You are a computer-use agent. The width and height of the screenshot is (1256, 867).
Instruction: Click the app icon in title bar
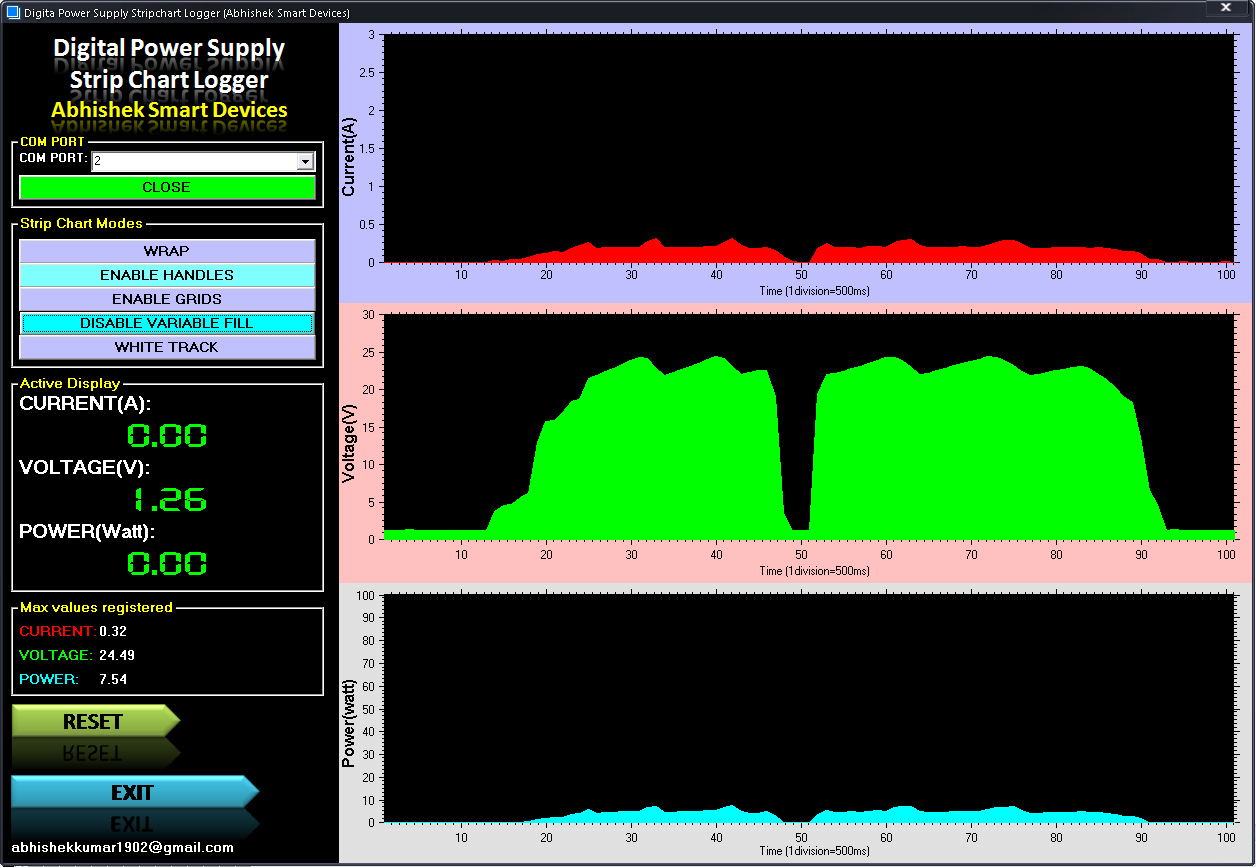point(13,12)
